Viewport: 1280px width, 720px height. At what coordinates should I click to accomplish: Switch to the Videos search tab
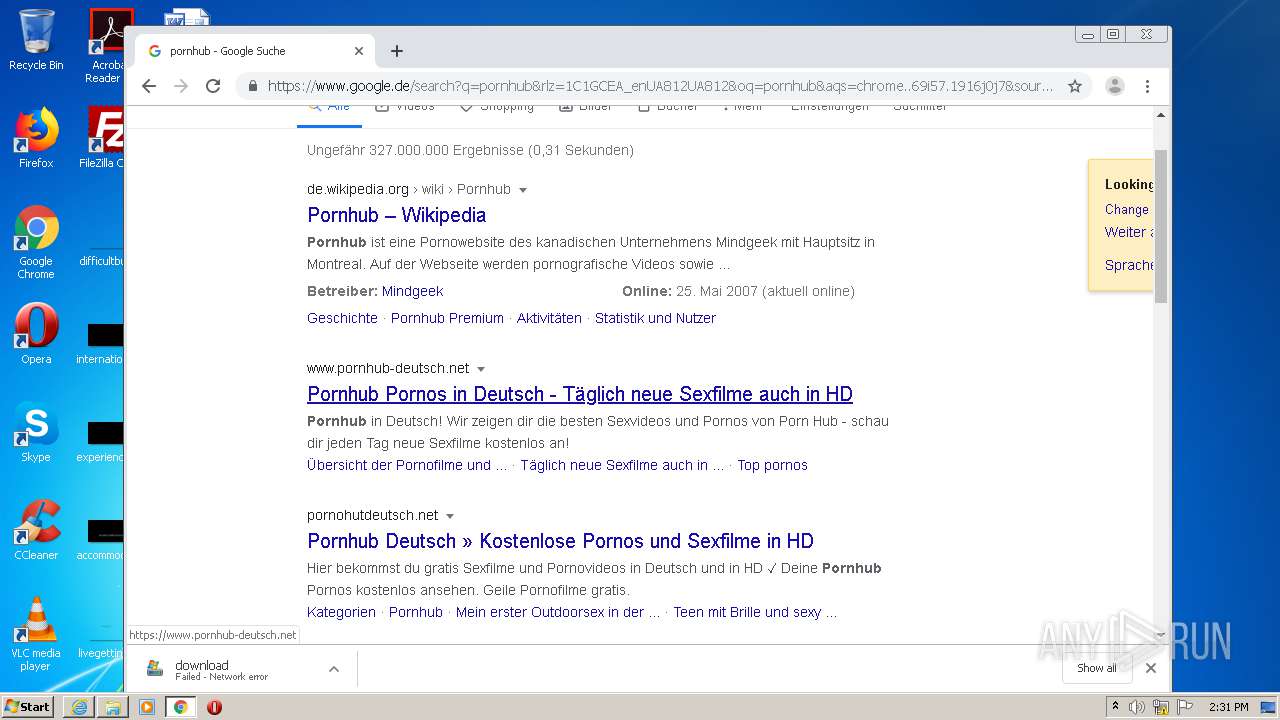[x=405, y=107]
